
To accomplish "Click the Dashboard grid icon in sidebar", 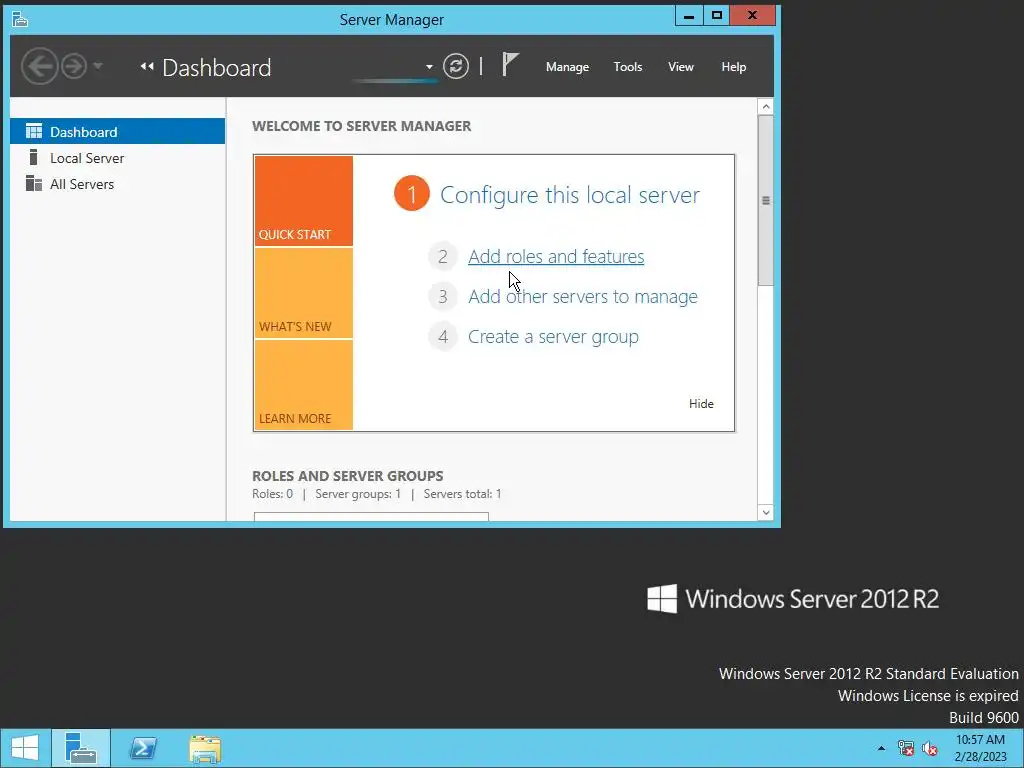I will click(33, 131).
